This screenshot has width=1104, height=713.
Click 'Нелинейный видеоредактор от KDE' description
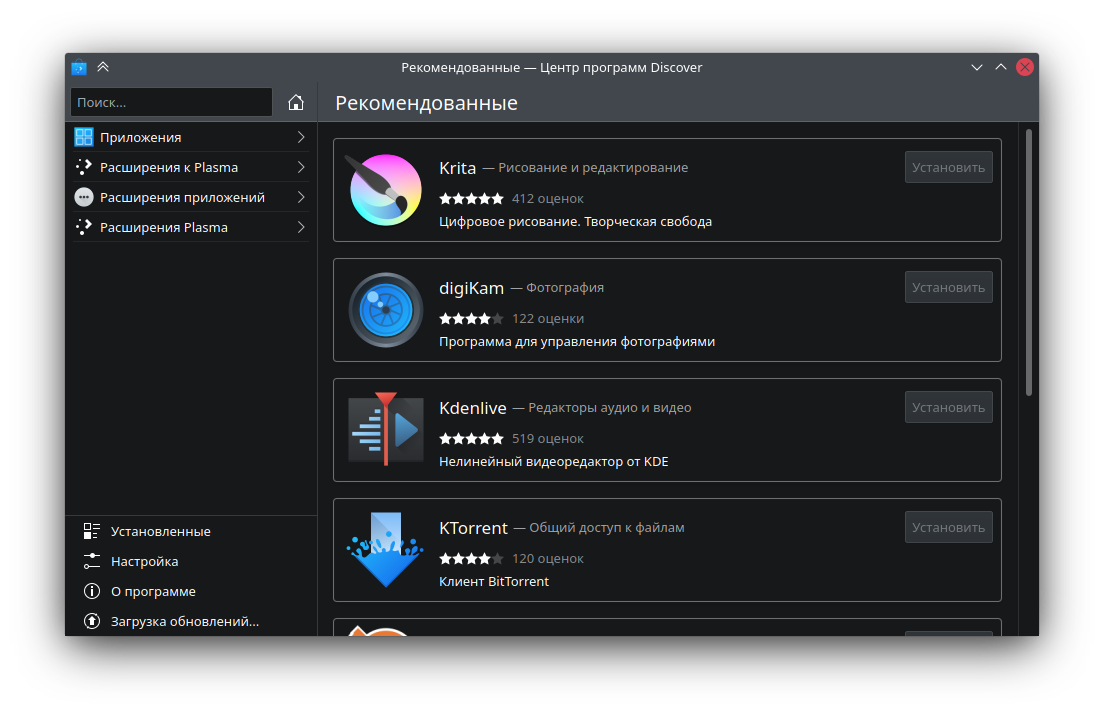coord(553,462)
